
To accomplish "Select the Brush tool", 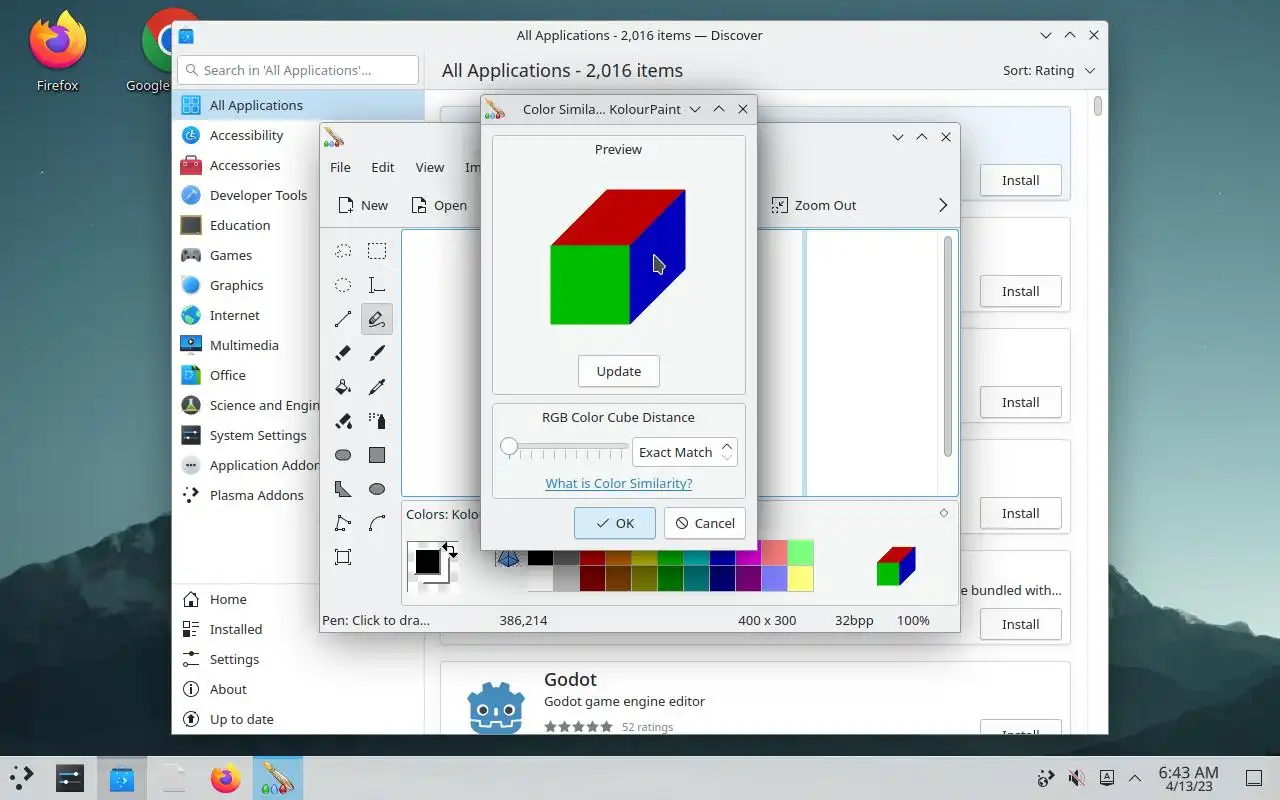I will click(x=377, y=353).
